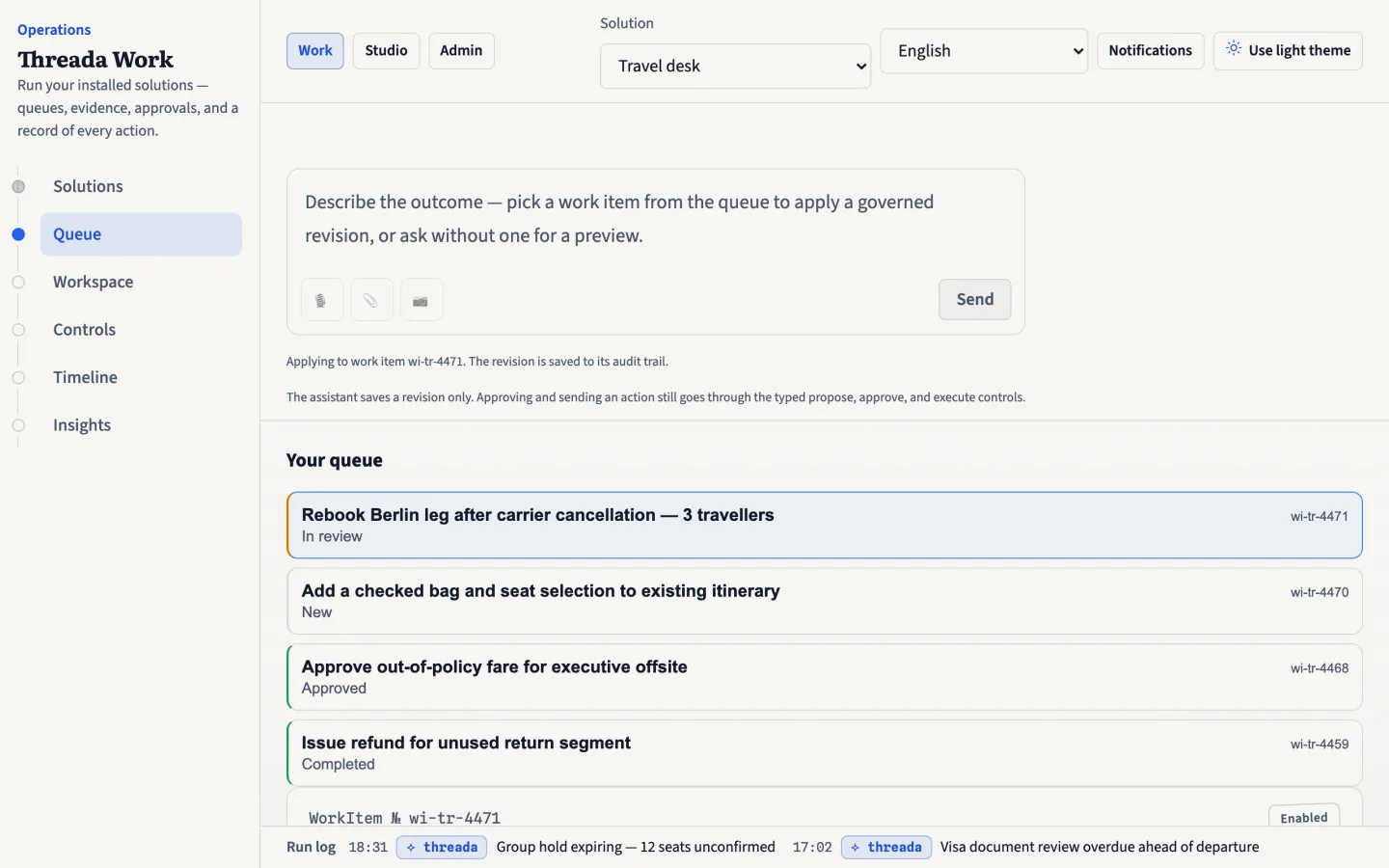Click the Group hold expiring run log entry
The height and width of the screenshot is (868, 1389).
point(636,847)
